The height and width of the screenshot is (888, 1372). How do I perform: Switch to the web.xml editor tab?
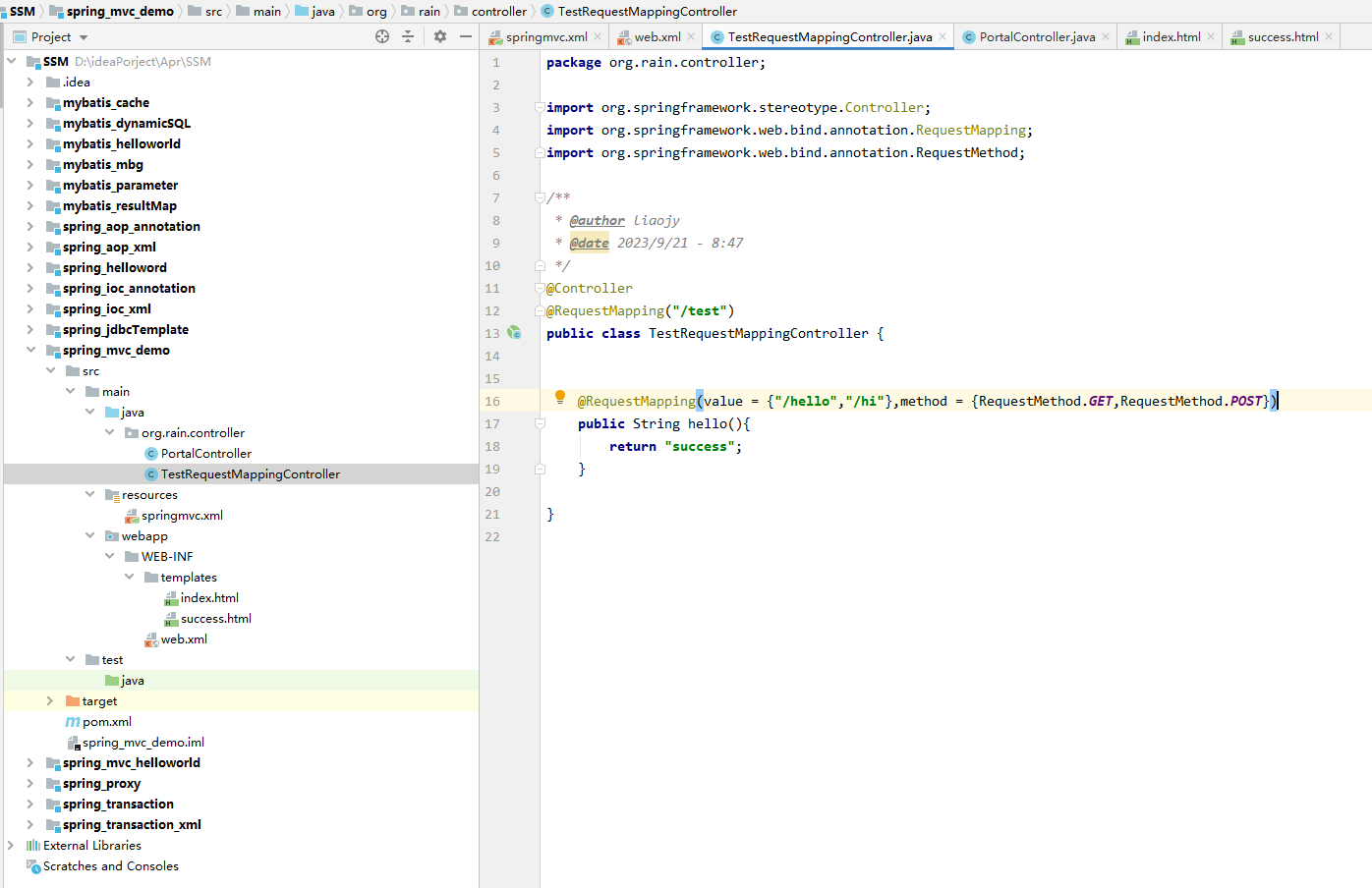tap(657, 36)
